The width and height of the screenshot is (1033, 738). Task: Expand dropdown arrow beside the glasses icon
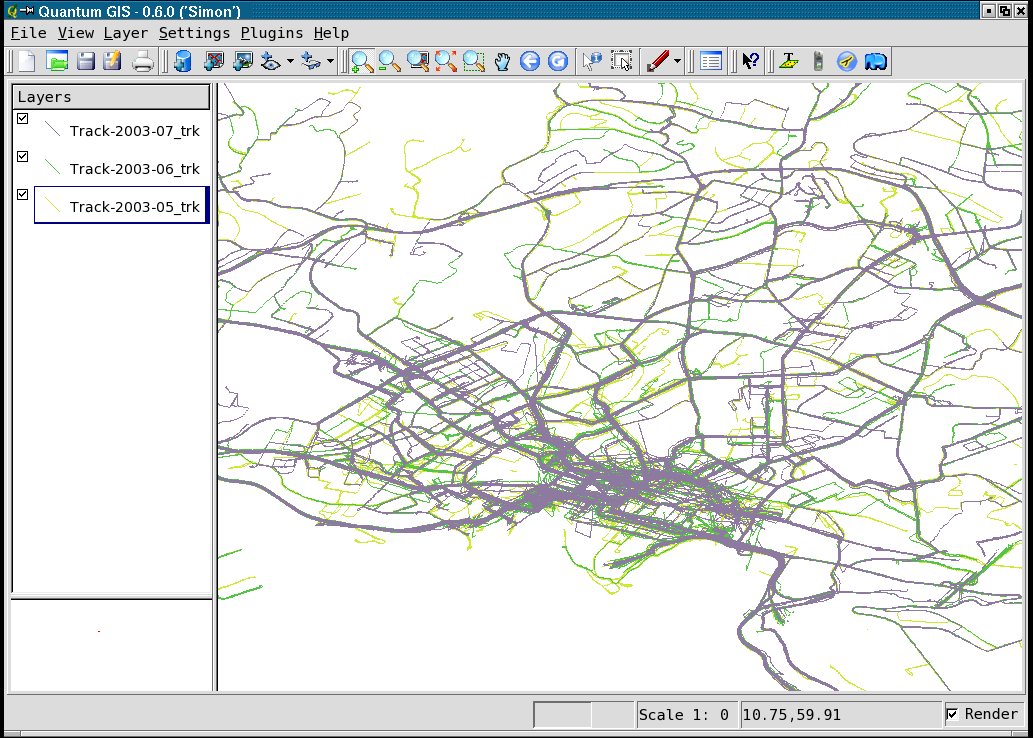coord(330,62)
